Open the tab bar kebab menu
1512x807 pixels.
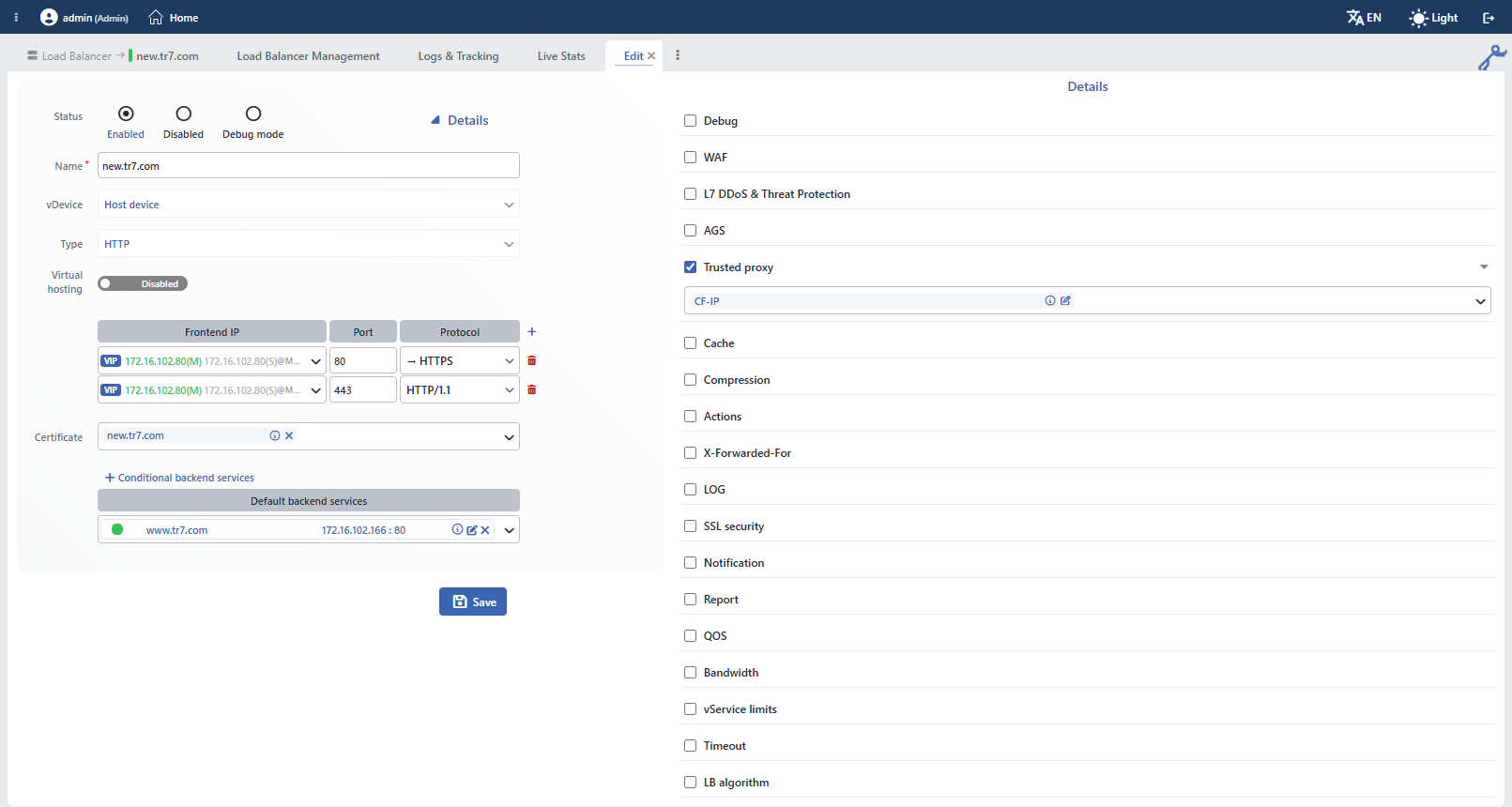coord(678,55)
